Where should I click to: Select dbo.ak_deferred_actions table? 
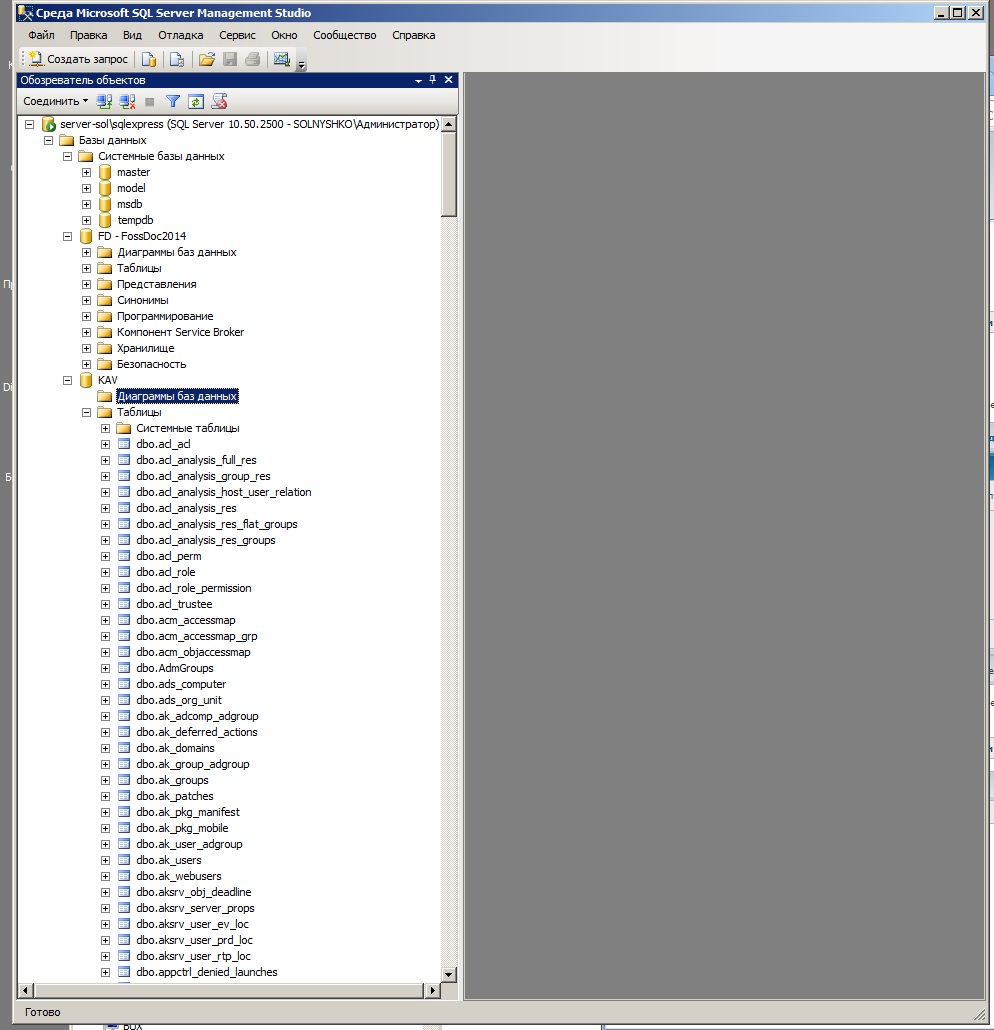196,732
